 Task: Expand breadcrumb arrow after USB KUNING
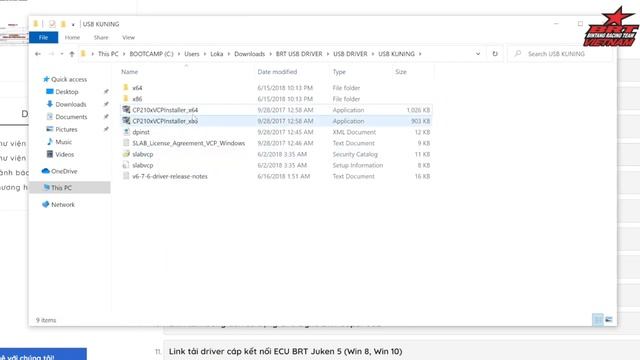[x=420, y=54]
